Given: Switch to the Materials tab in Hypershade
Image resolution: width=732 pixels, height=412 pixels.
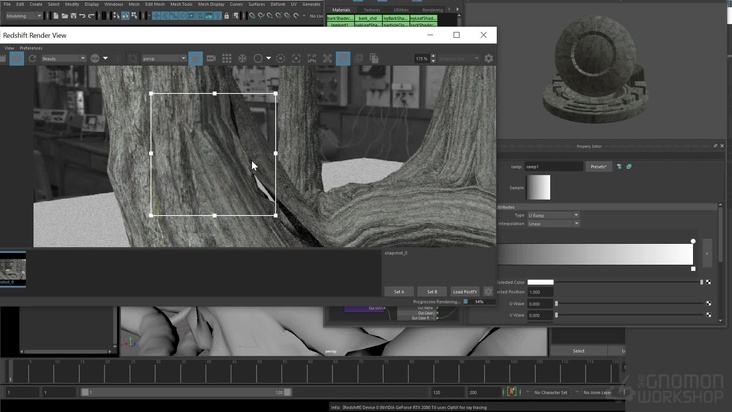Looking at the screenshot, I should (341, 10).
